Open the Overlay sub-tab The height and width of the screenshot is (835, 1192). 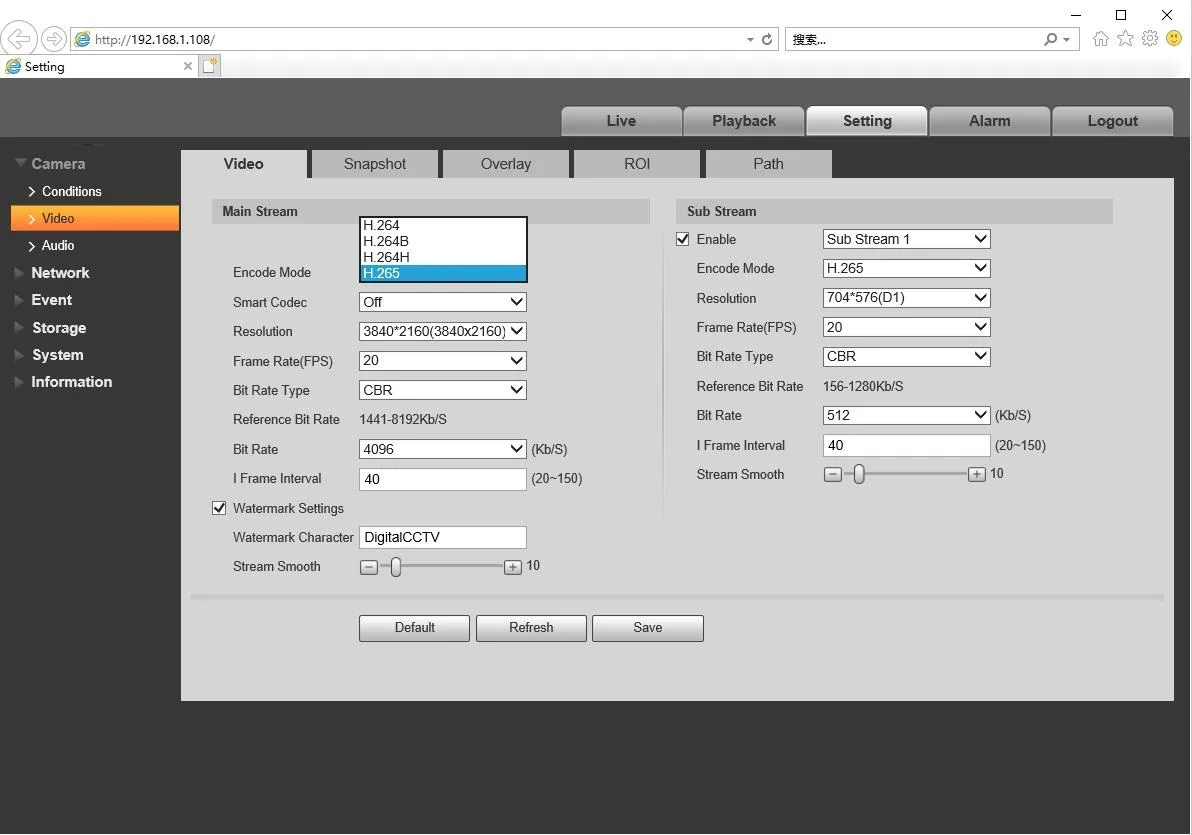point(506,164)
